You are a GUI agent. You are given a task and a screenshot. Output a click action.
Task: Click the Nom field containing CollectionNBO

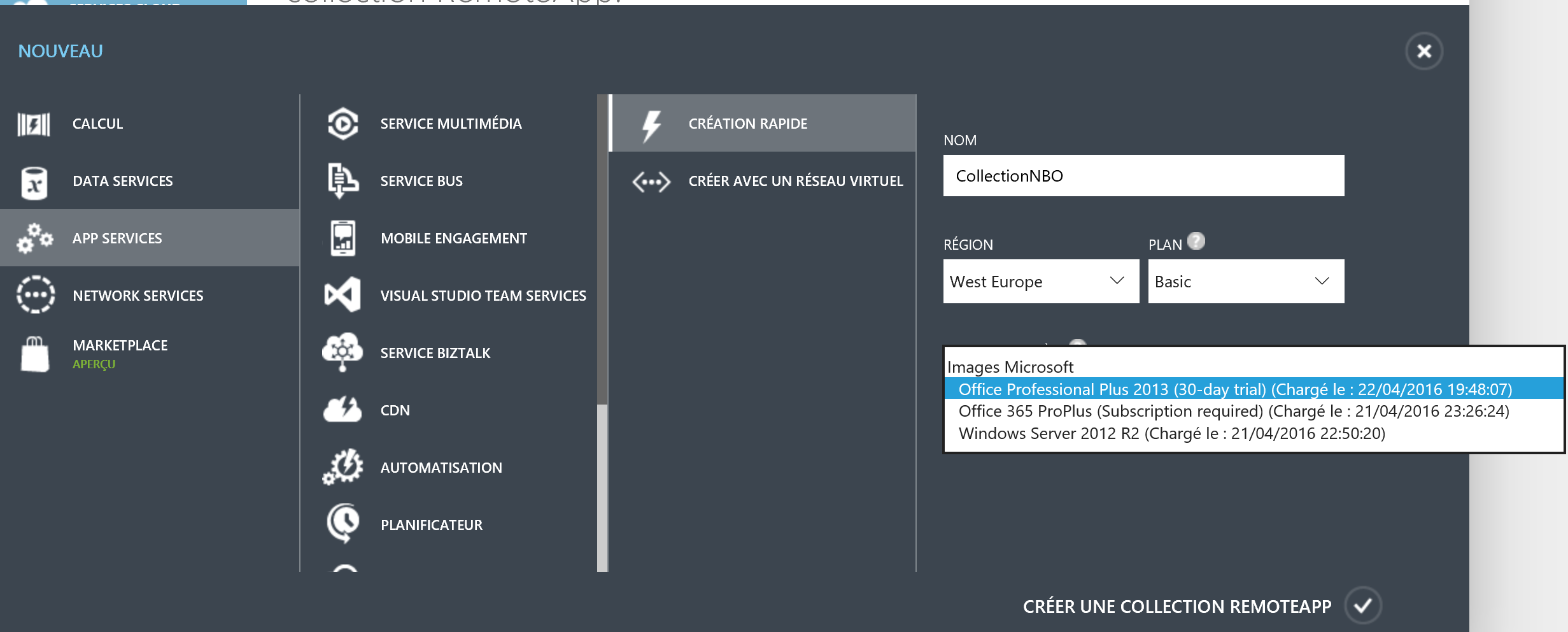coord(1143,176)
